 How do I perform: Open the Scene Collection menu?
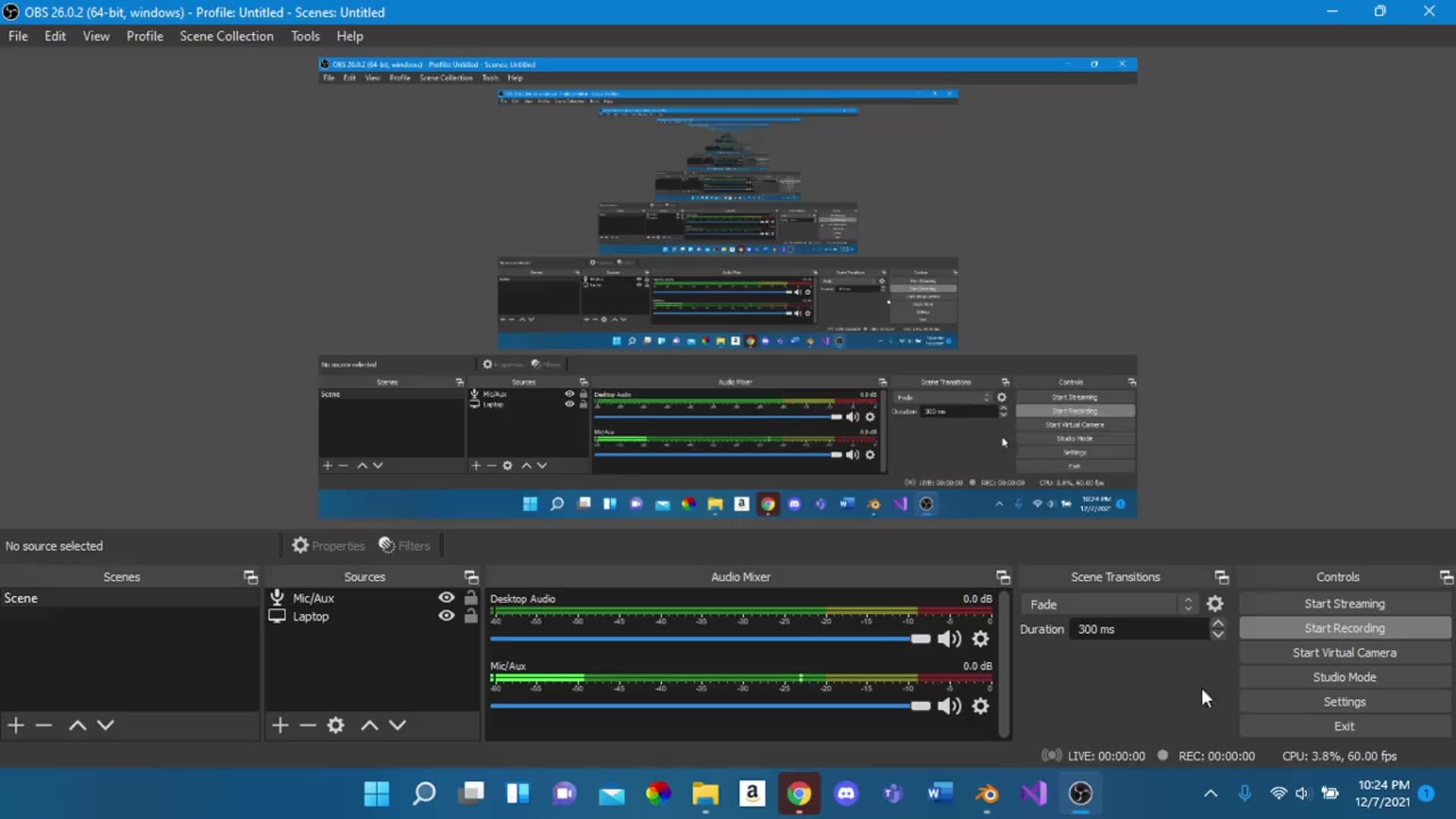226,36
